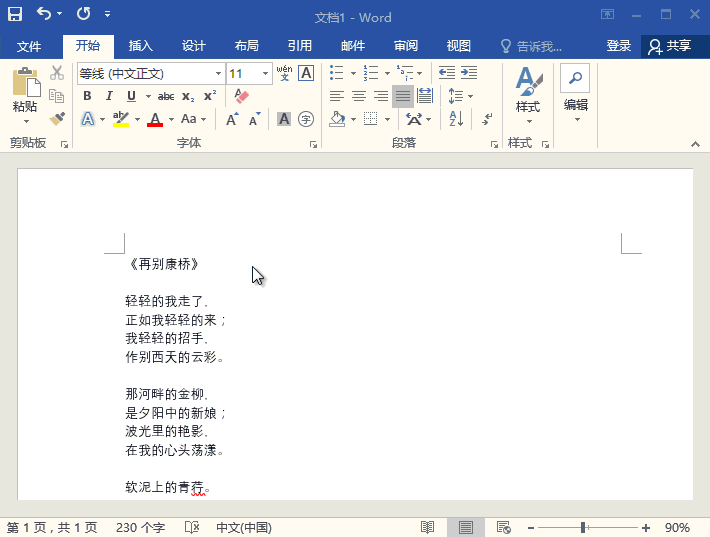This screenshot has height=537, width=710.
Task: Apply character shading icon
Action: pos(284,119)
